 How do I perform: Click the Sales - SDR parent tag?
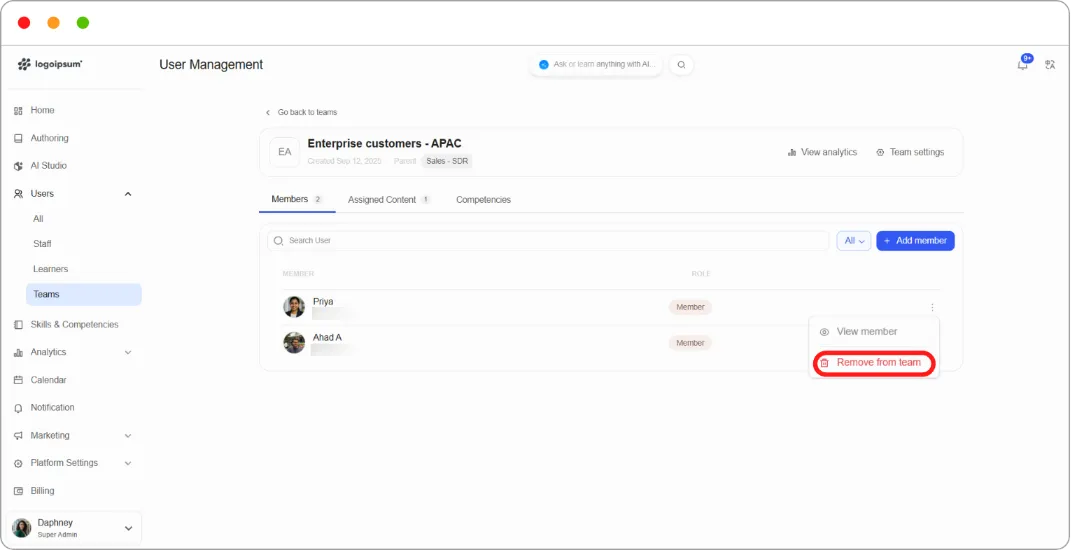point(447,161)
